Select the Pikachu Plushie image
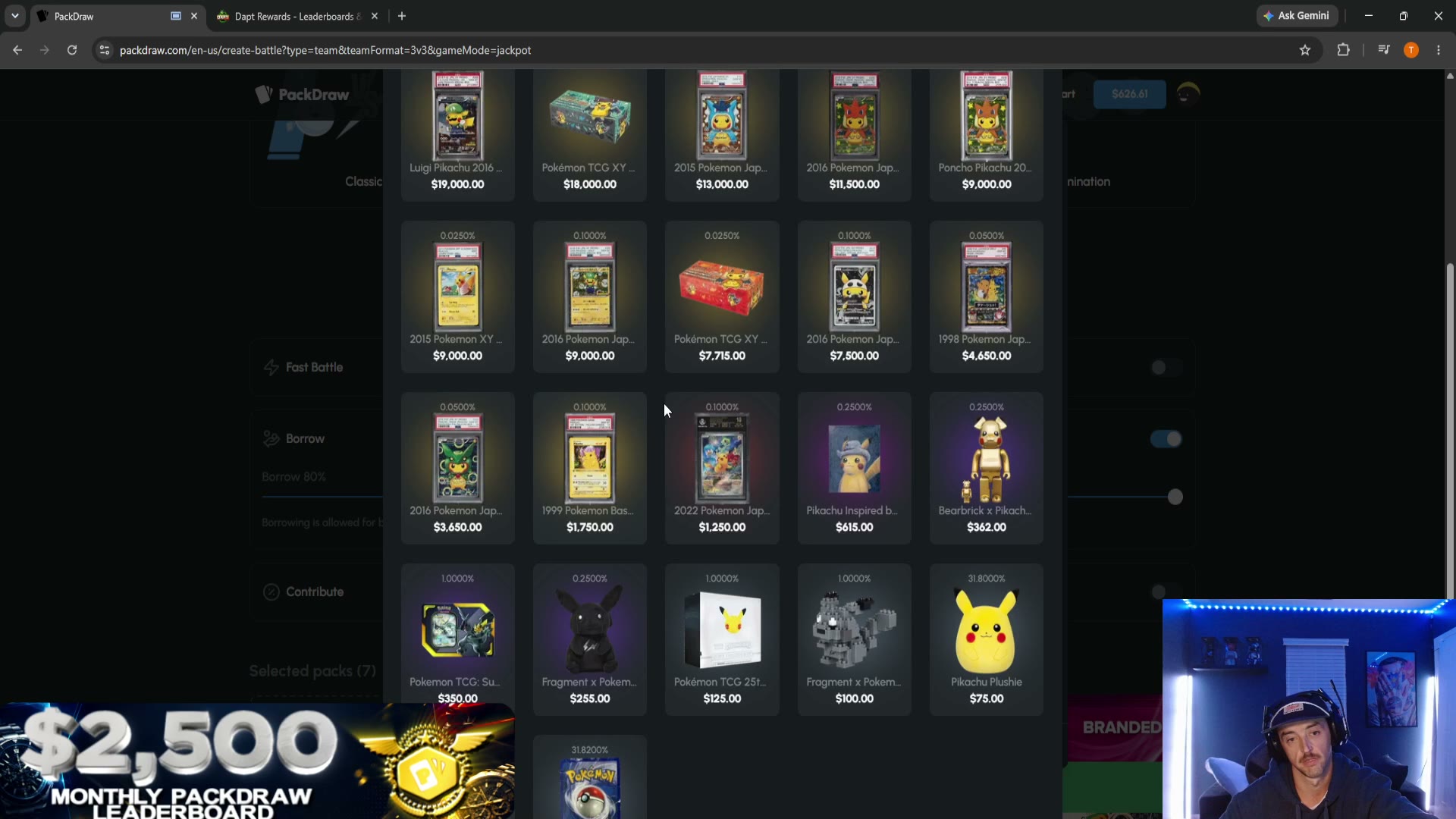Viewport: 1456px width, 819px height. click(x=986, y=630)
